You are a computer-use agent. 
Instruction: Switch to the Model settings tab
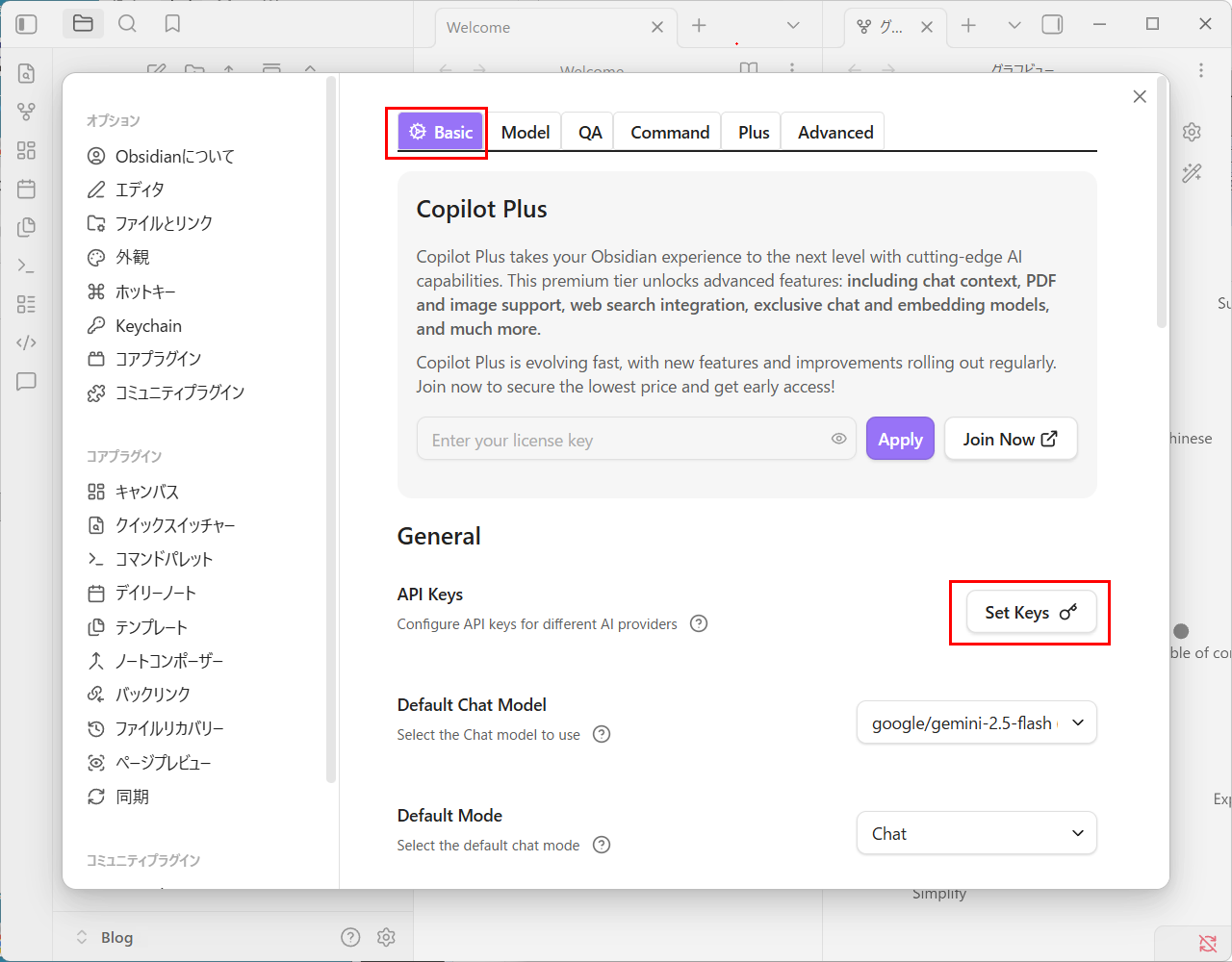(525, 133)
